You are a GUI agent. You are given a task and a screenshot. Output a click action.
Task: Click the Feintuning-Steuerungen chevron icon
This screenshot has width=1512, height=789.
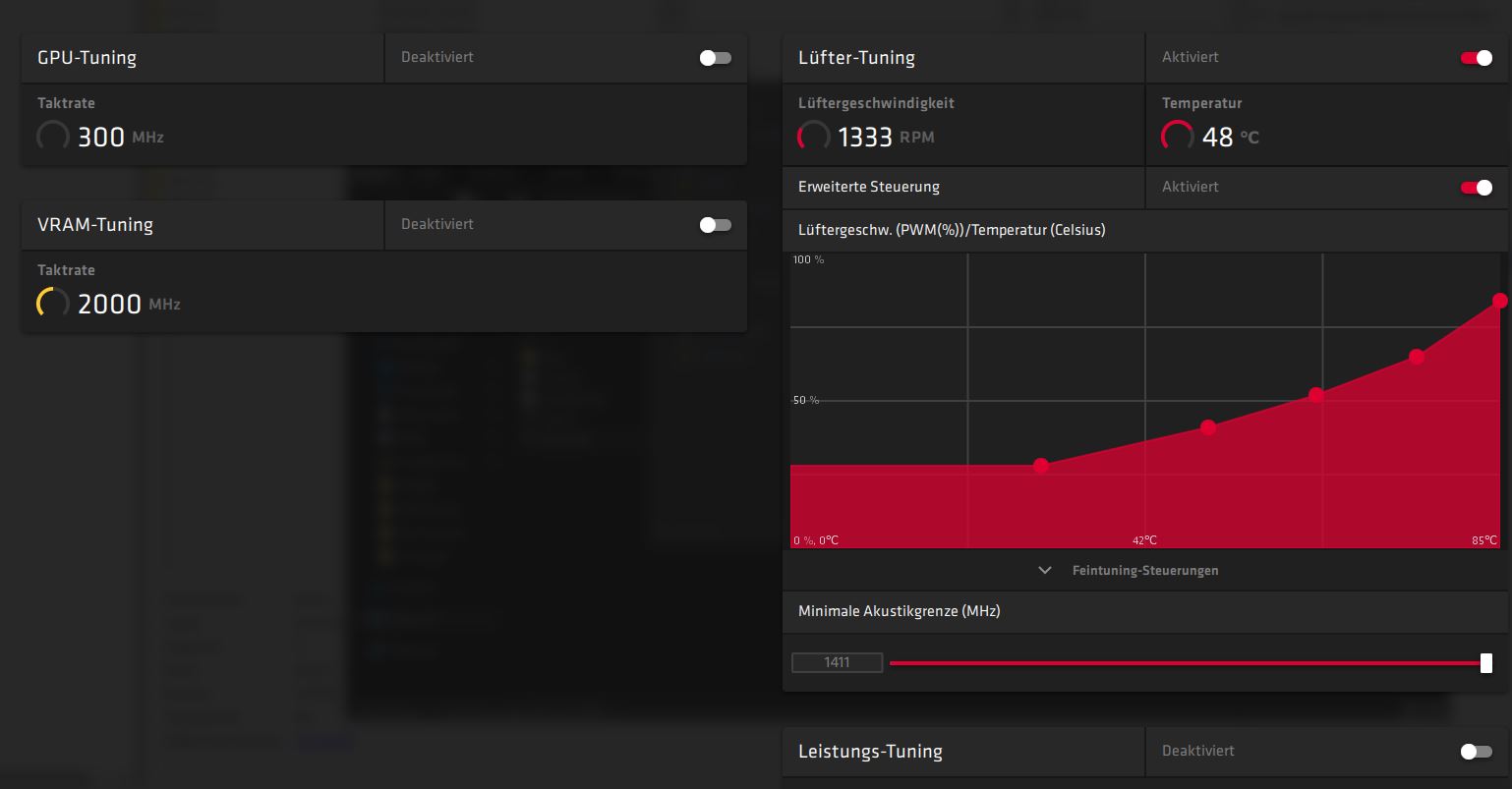[1045, 570]
